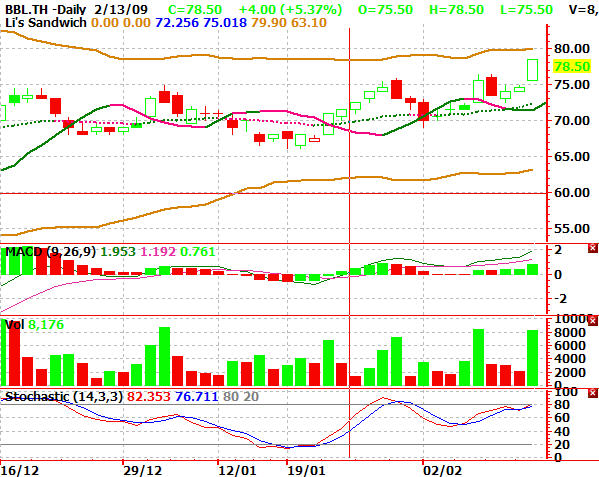The width and height of the screenshot is (599, 477).
Task: Close the MACD indicator panel
Action: [593, 249]
